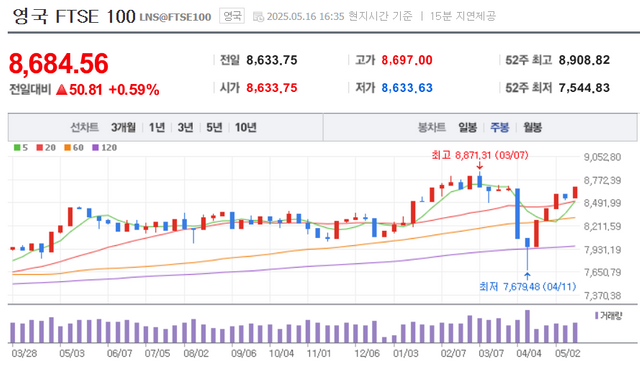The height and width of the screenshot is (369, 640).
Task: Click the red 20-period moving average legend
Action: (46, 147)
